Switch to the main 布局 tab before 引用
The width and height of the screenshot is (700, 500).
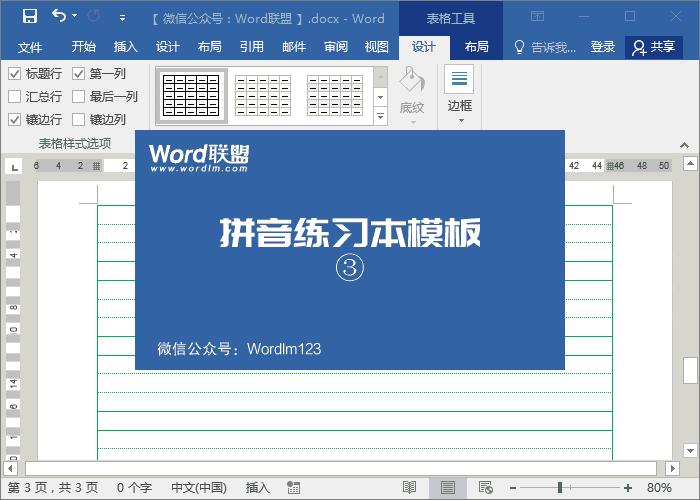pyautogui.click(x=209, y=47)
